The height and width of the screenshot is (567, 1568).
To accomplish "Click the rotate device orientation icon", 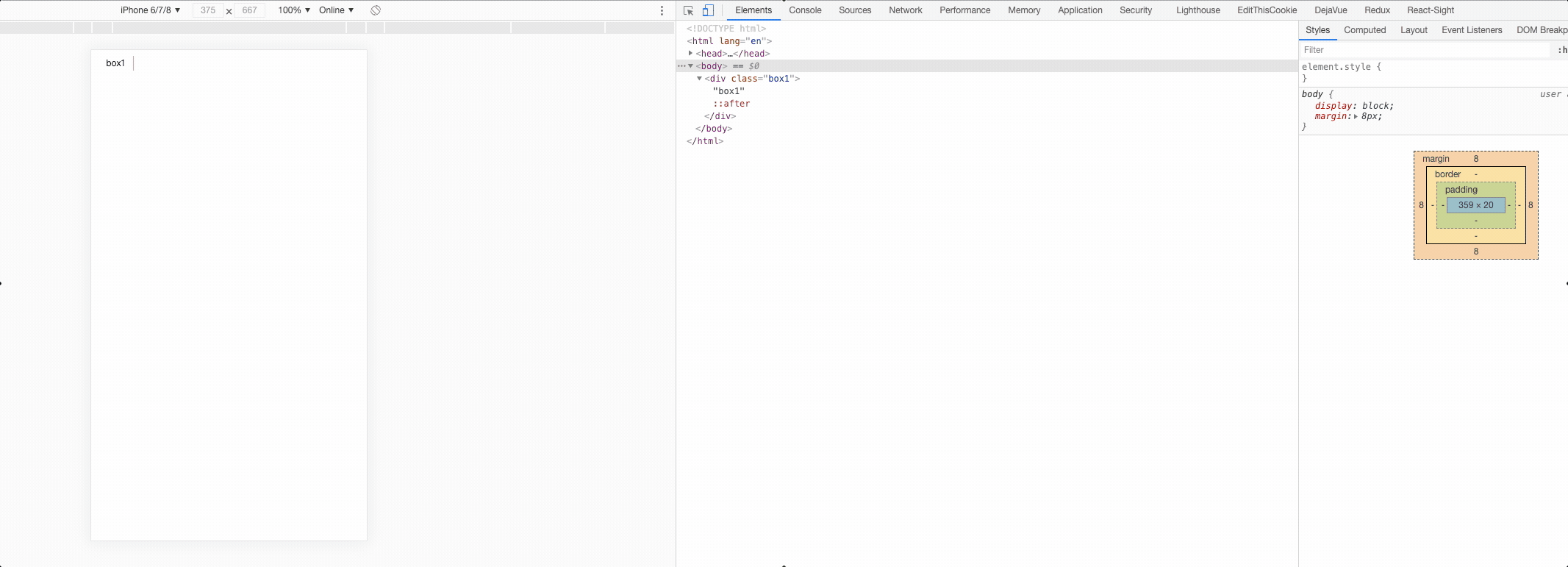I will [x=376, y=10].
